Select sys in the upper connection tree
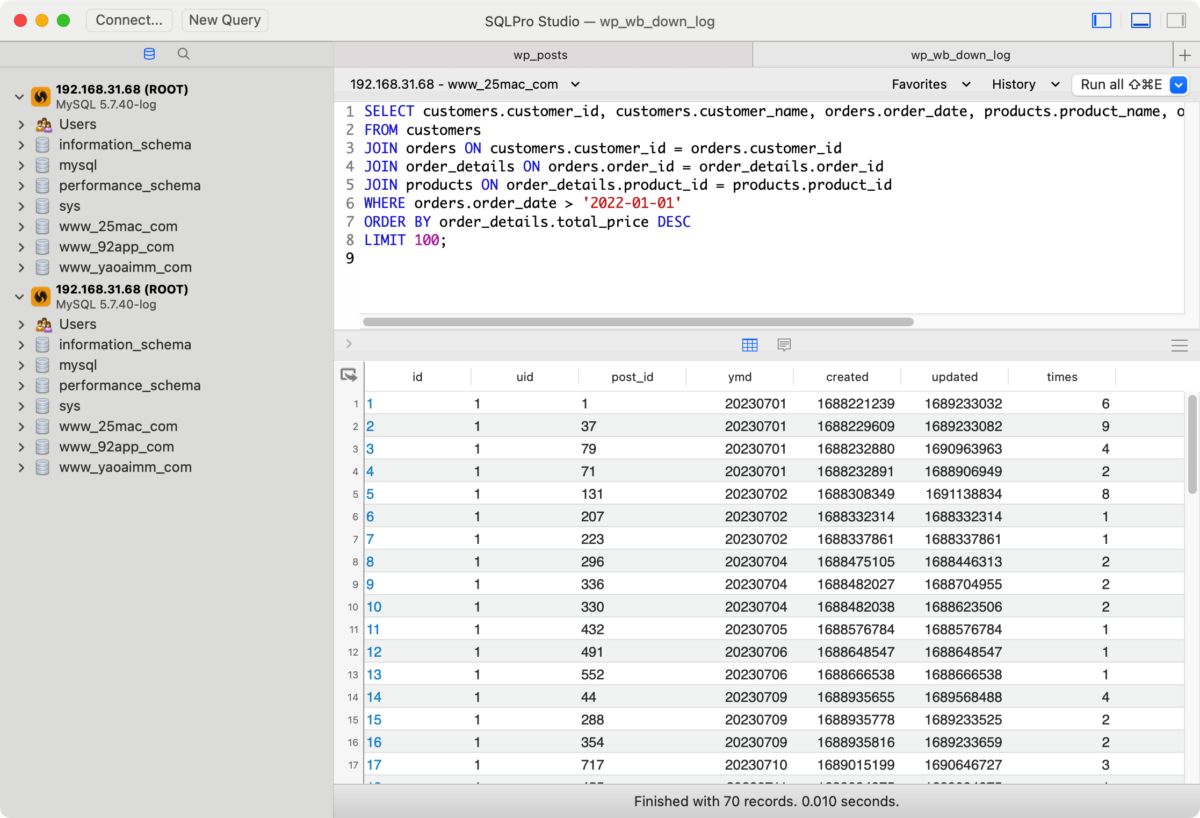 70,206
